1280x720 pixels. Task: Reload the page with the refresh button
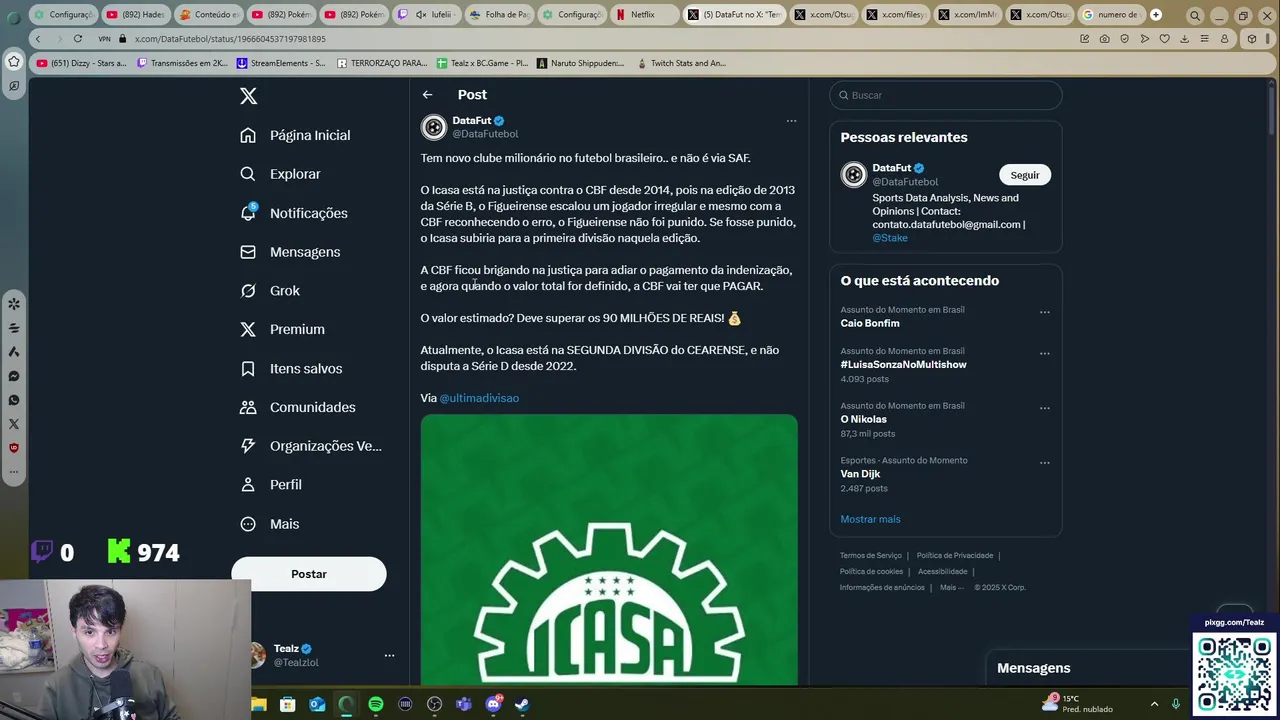coord(77,39)
